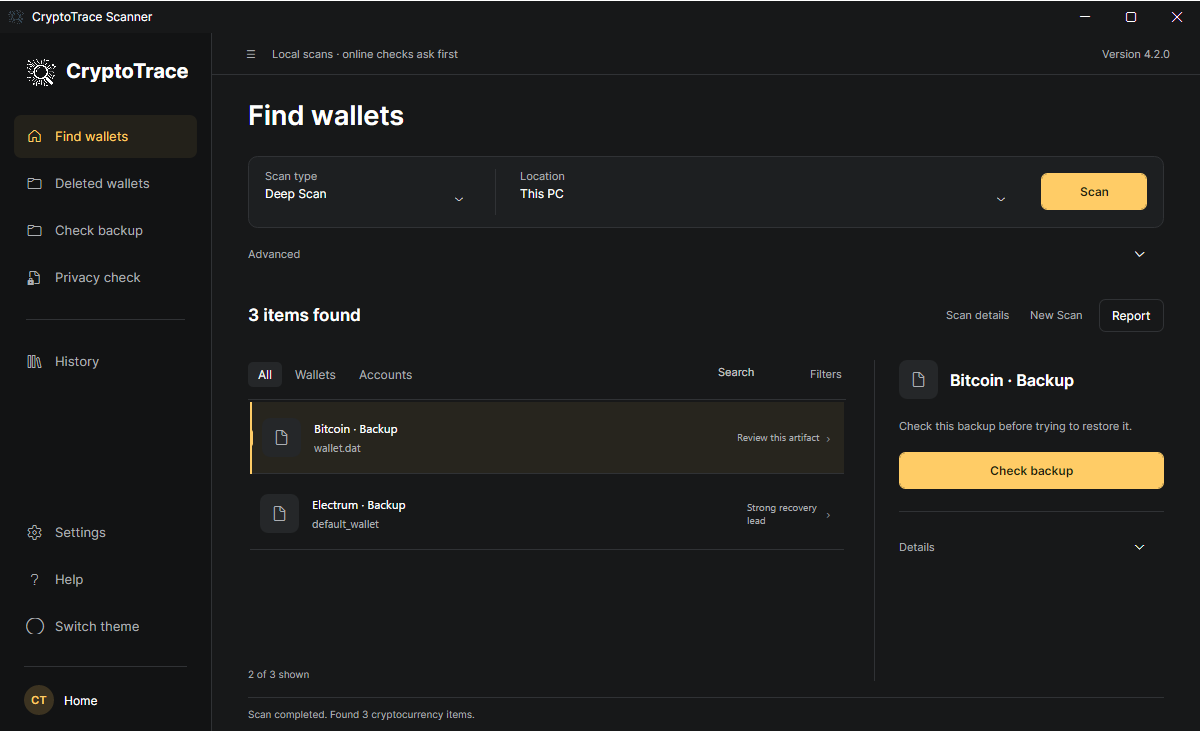Open Settings gear icon
The image size is (1200, 731).
[x=35, y=532]
